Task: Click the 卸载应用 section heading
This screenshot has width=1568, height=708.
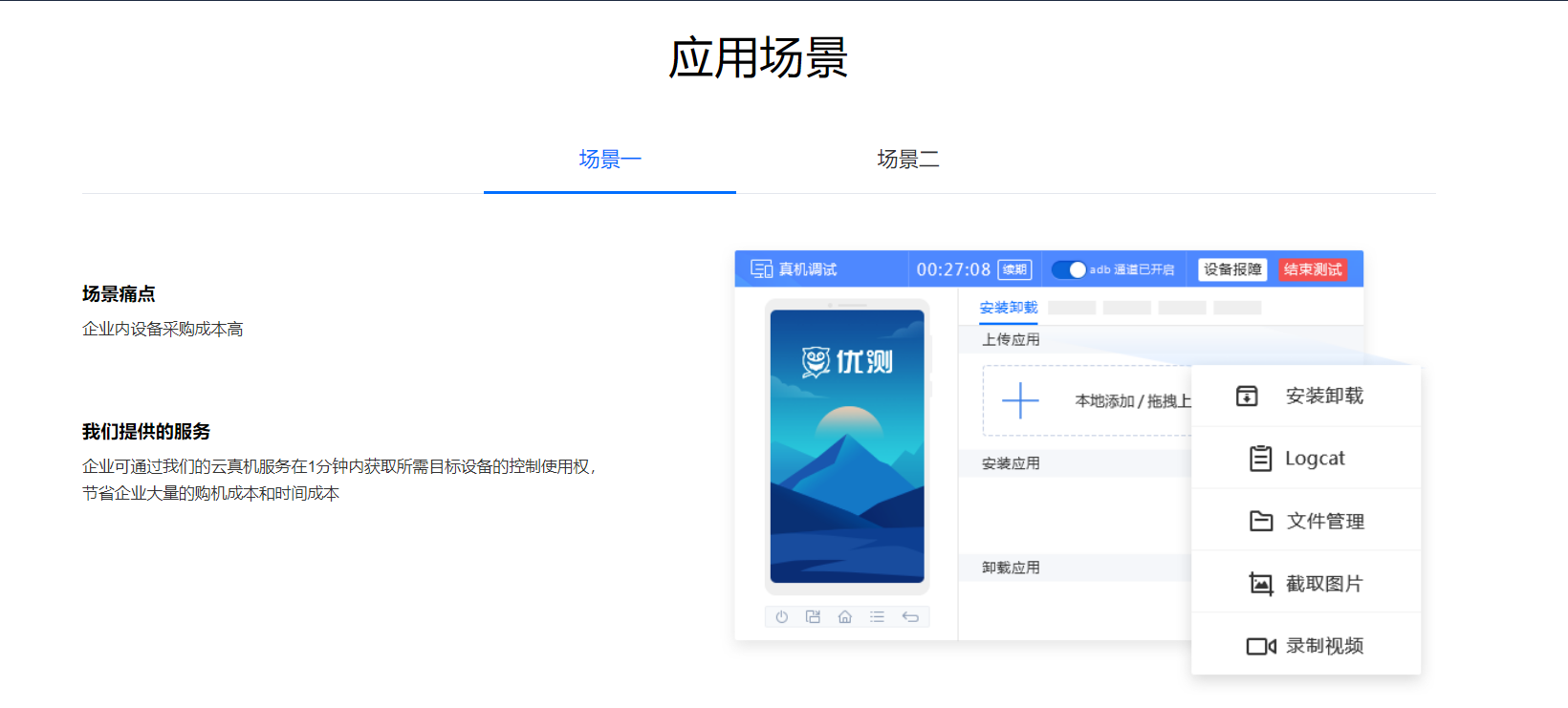Action: 1011,568
